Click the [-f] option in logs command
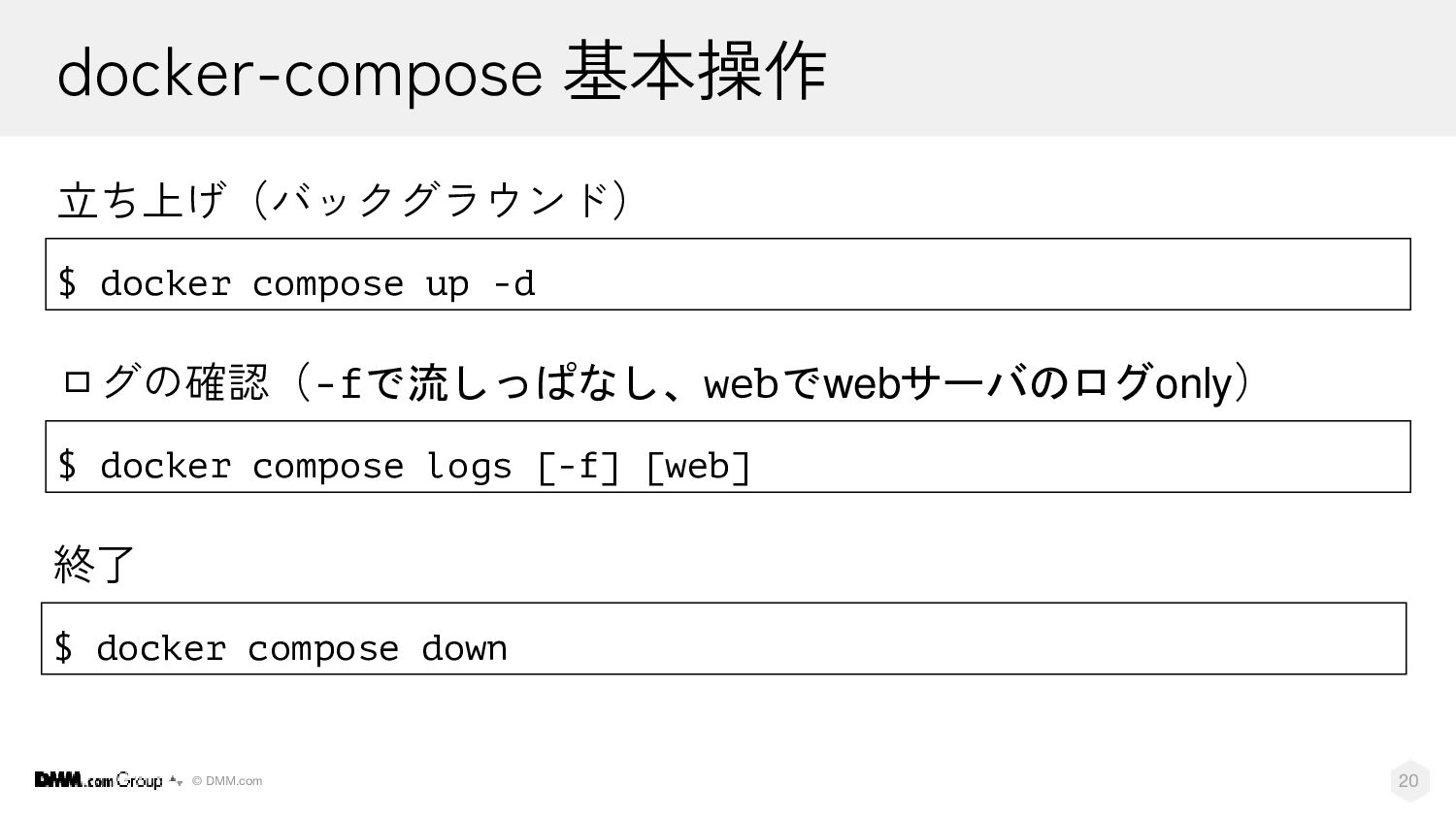 click(x=579, y=467)
